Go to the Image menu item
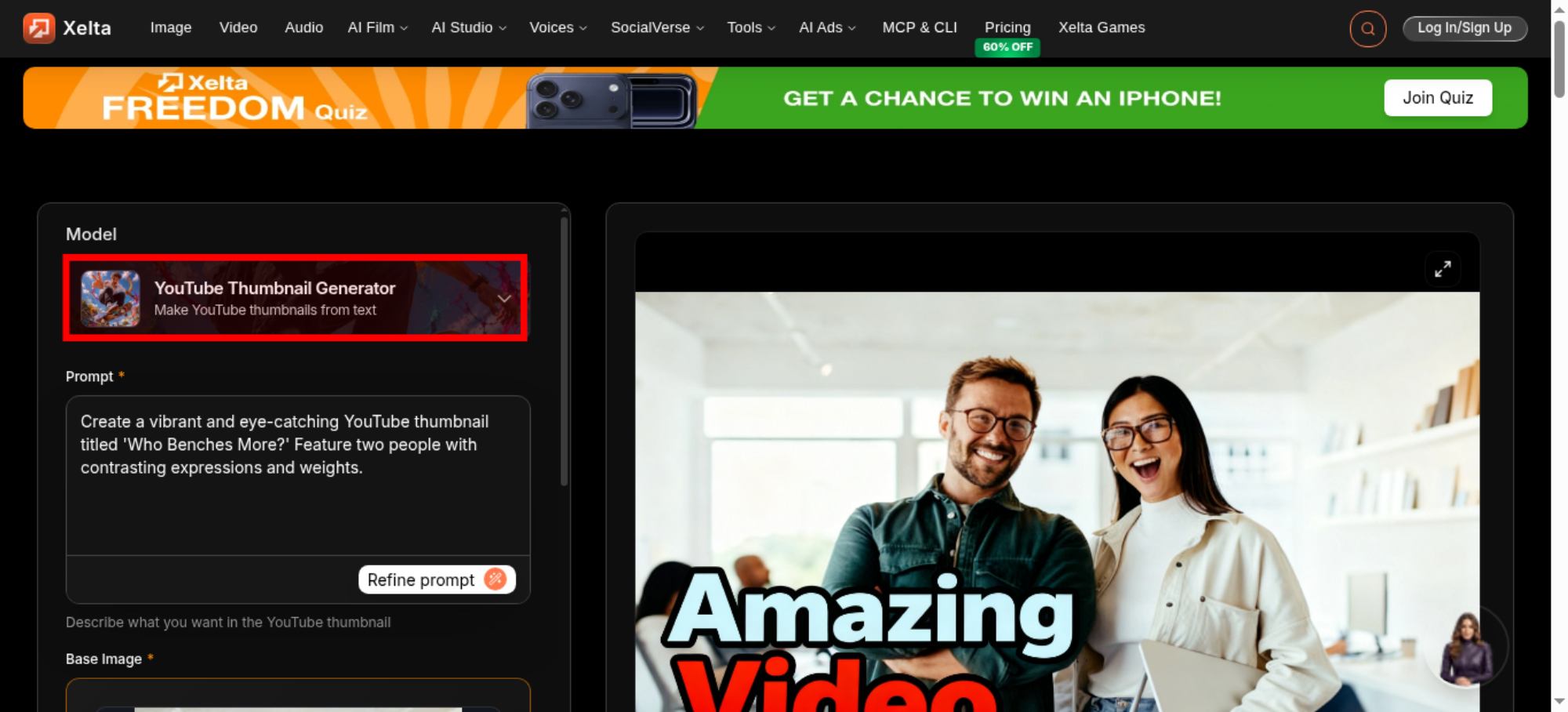 (x=171, y=27)
